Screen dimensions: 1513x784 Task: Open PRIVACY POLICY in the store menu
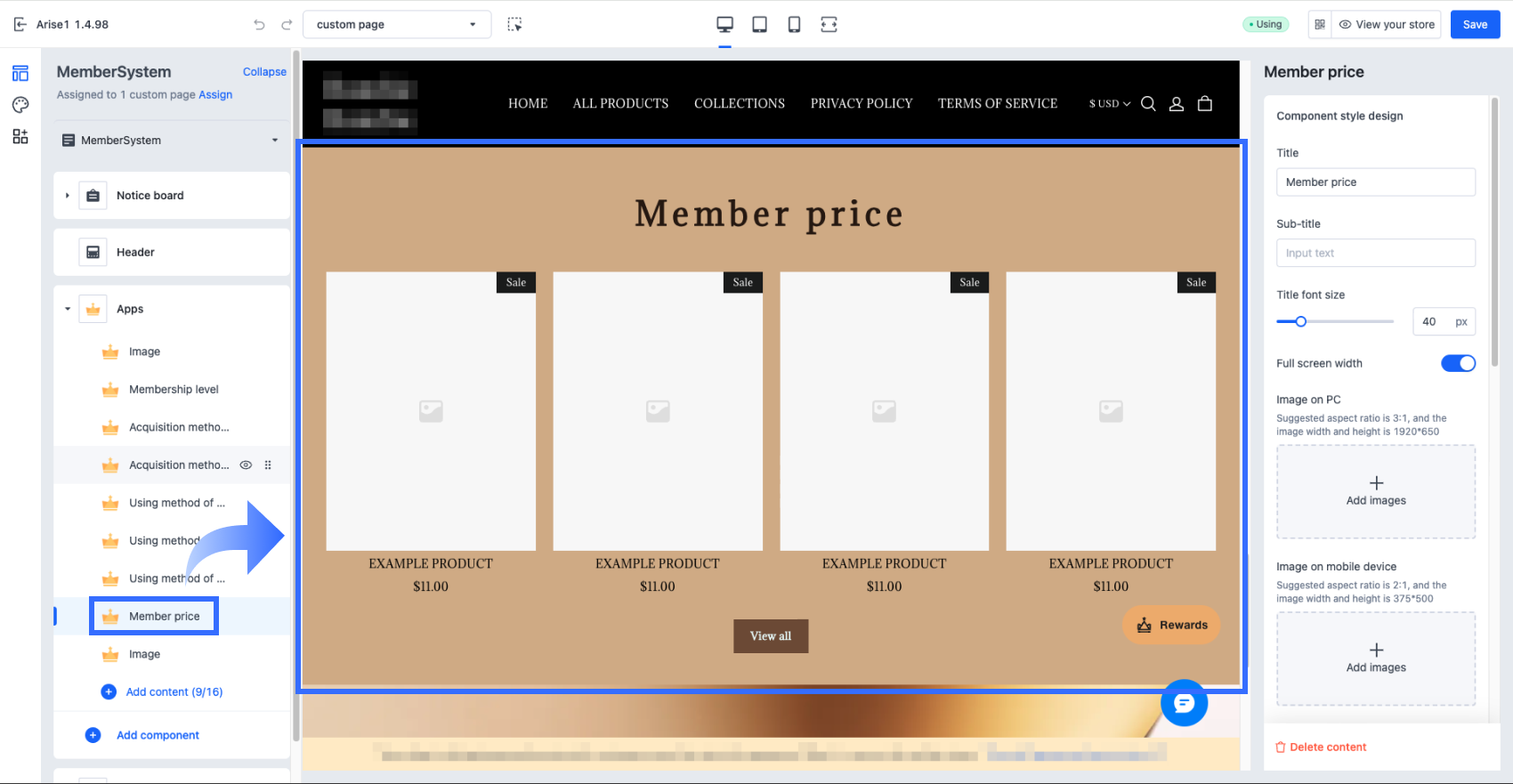pos(862,104)
